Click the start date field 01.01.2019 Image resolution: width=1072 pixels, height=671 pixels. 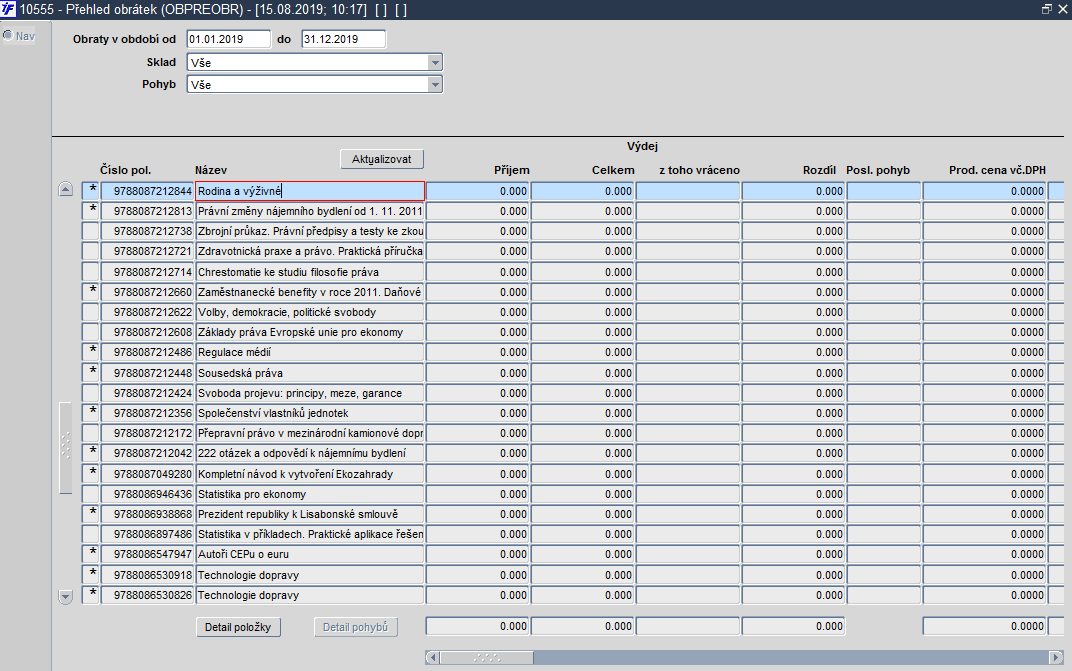point(229,39)
